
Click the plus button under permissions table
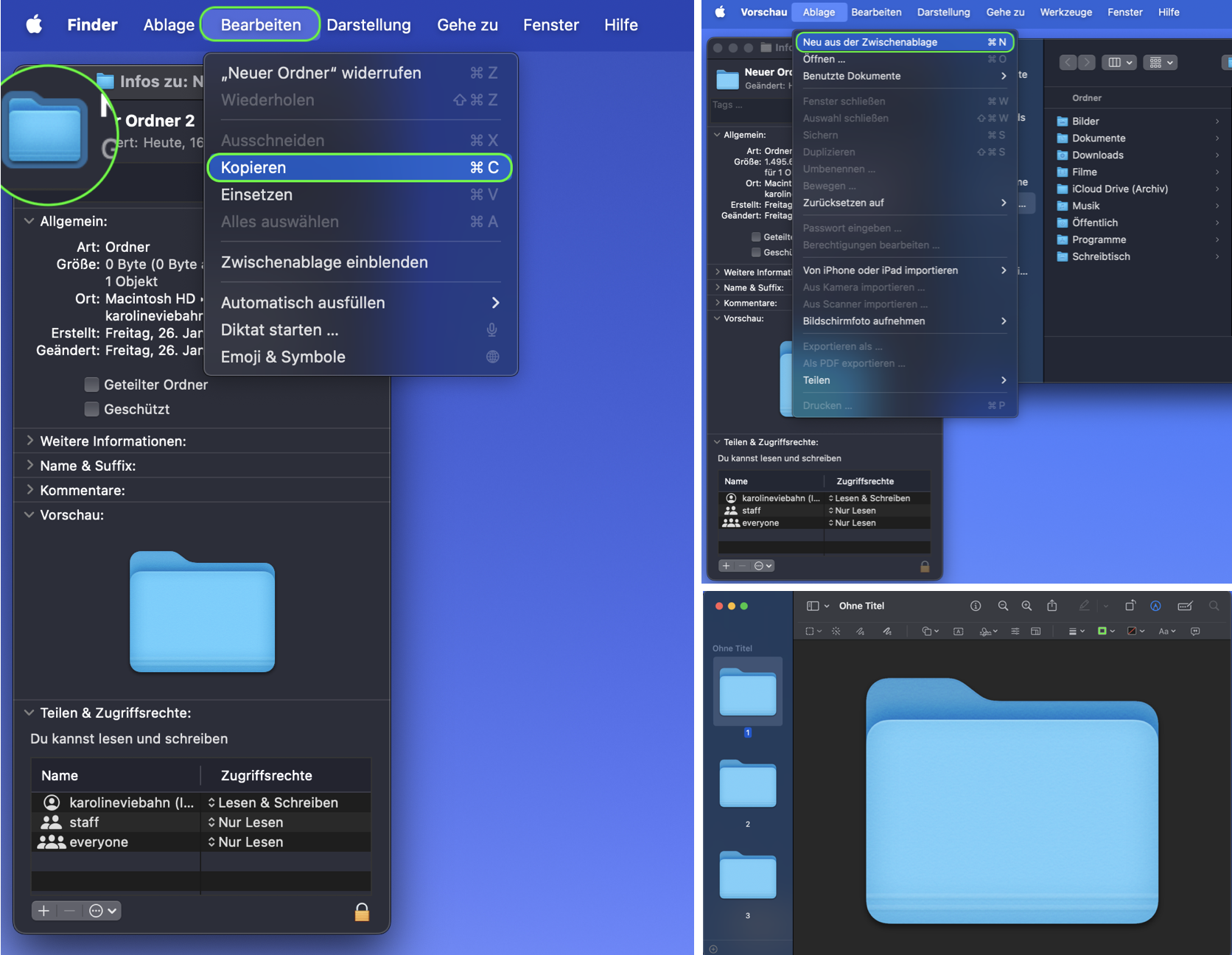click(x=43, y=911)
